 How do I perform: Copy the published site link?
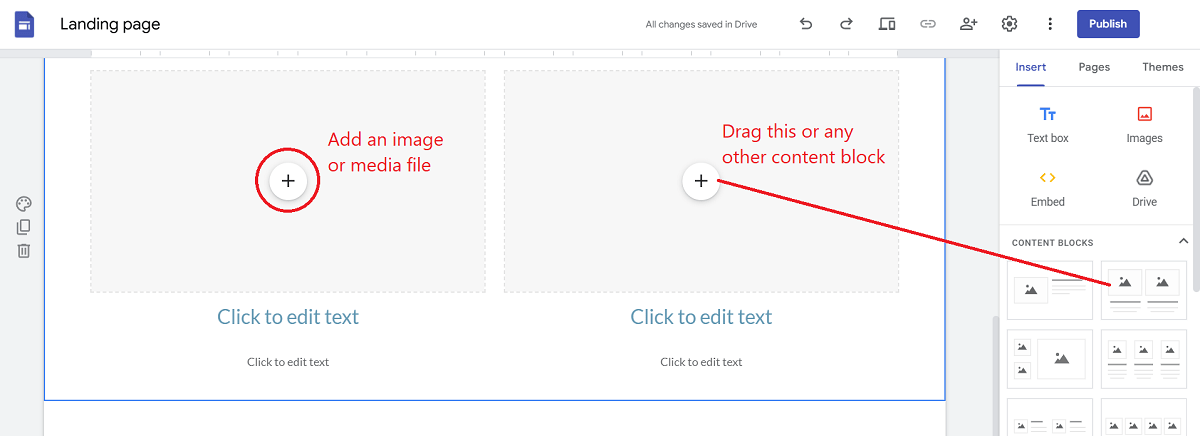tap(927, 24)
